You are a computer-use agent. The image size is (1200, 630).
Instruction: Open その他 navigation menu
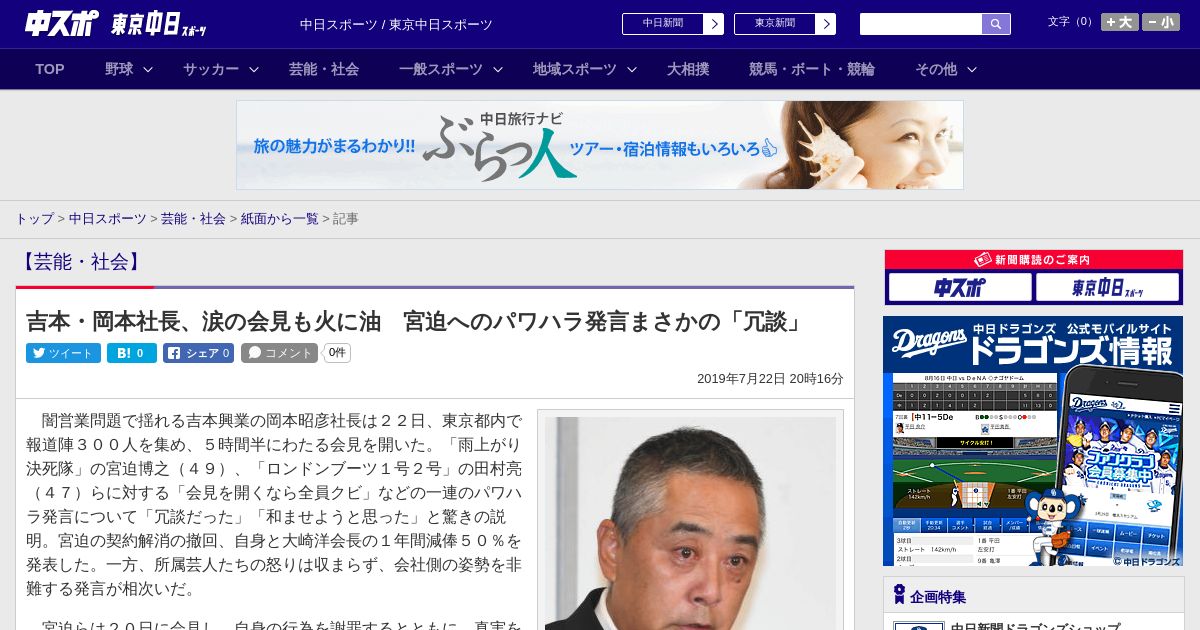point(936,69)
